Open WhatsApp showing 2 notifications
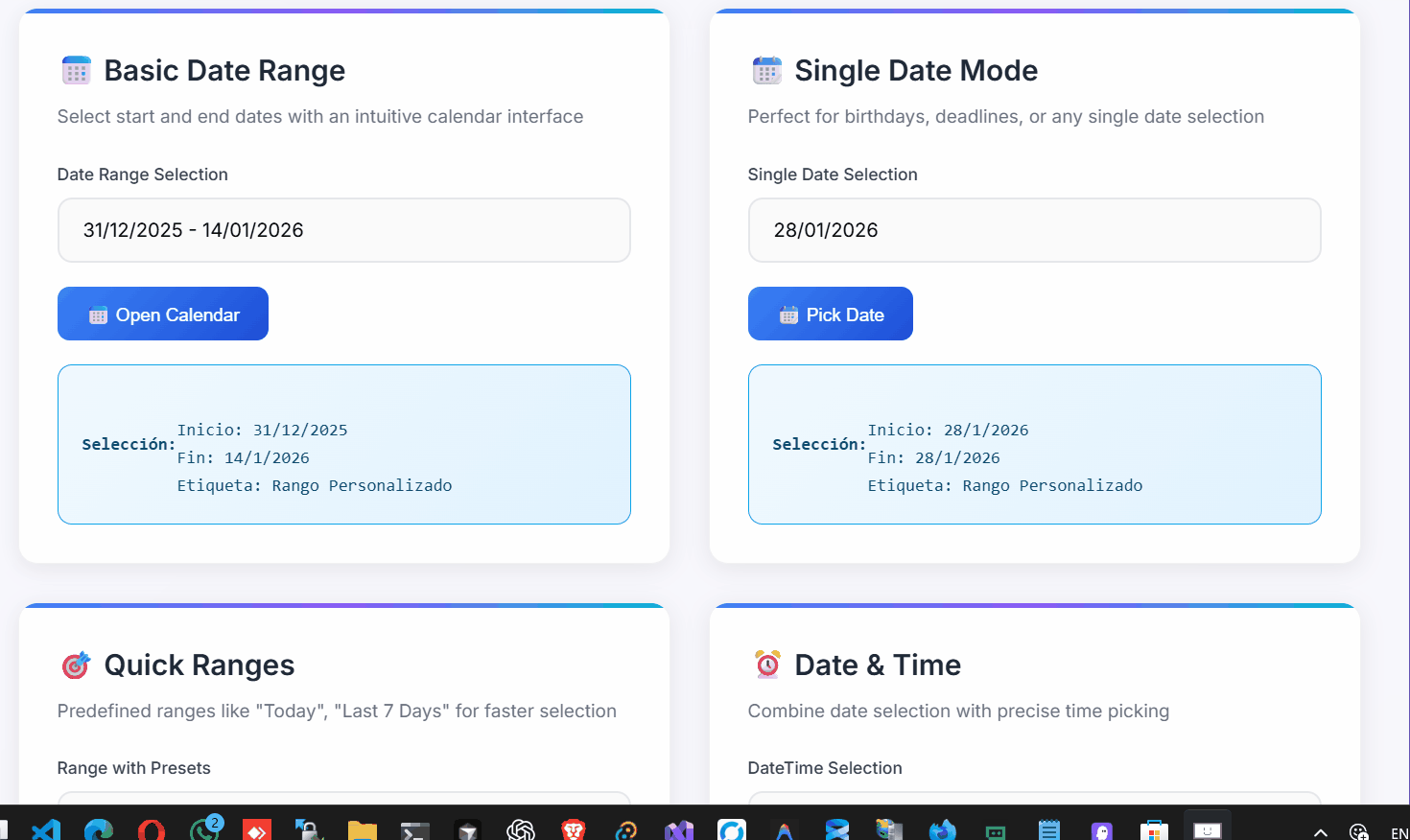The image size is (1410, 840). pos(204,828)
